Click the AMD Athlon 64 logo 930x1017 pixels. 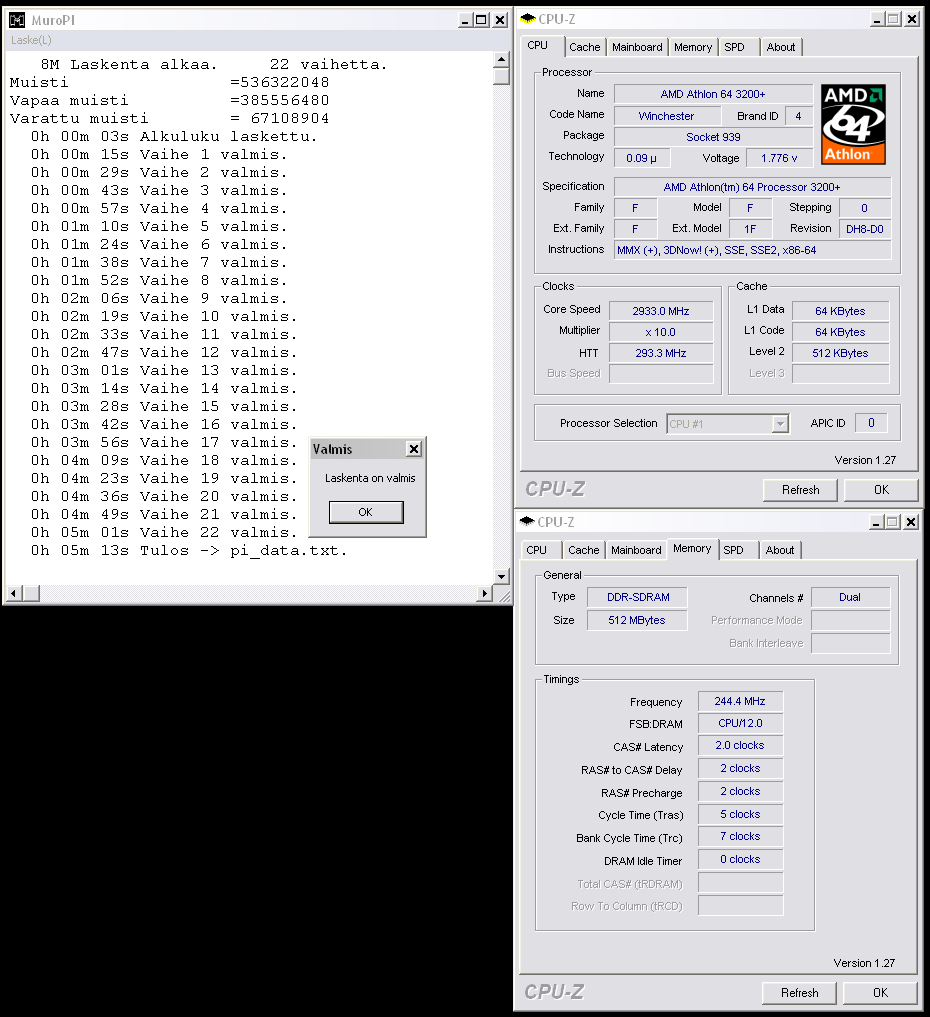point(853,124)
